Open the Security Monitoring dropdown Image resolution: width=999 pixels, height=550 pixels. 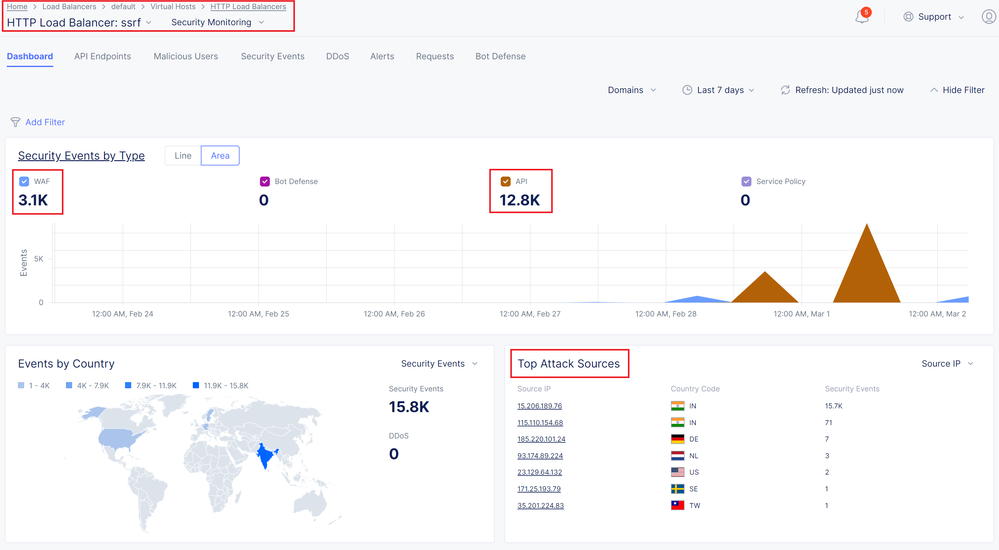pyautogui.click(x=218, y=22)
